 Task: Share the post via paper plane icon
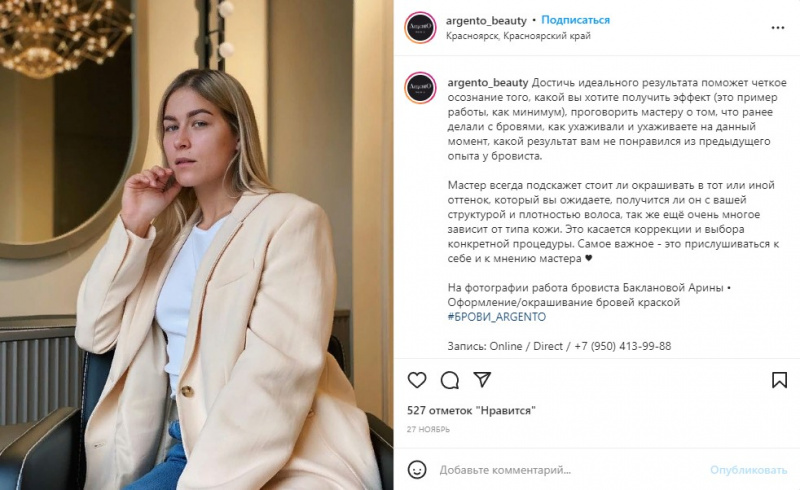click(x=482, y=379)
